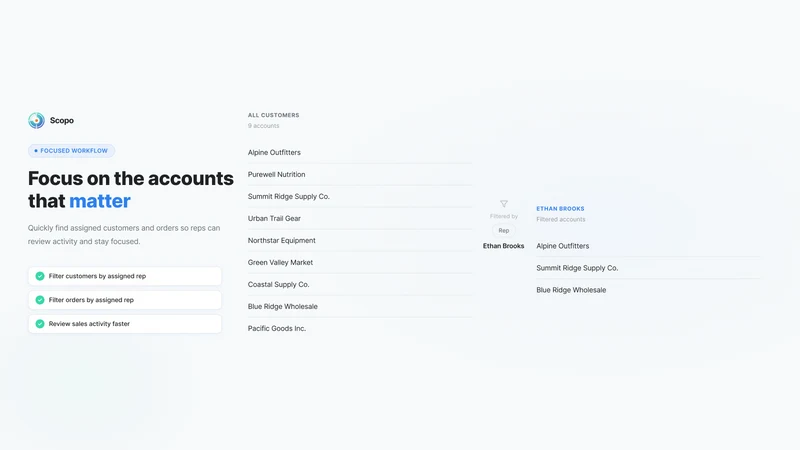800x450 pixels.
Task: Select the Focused Workflow badge
Action: (x=71, y=151)
